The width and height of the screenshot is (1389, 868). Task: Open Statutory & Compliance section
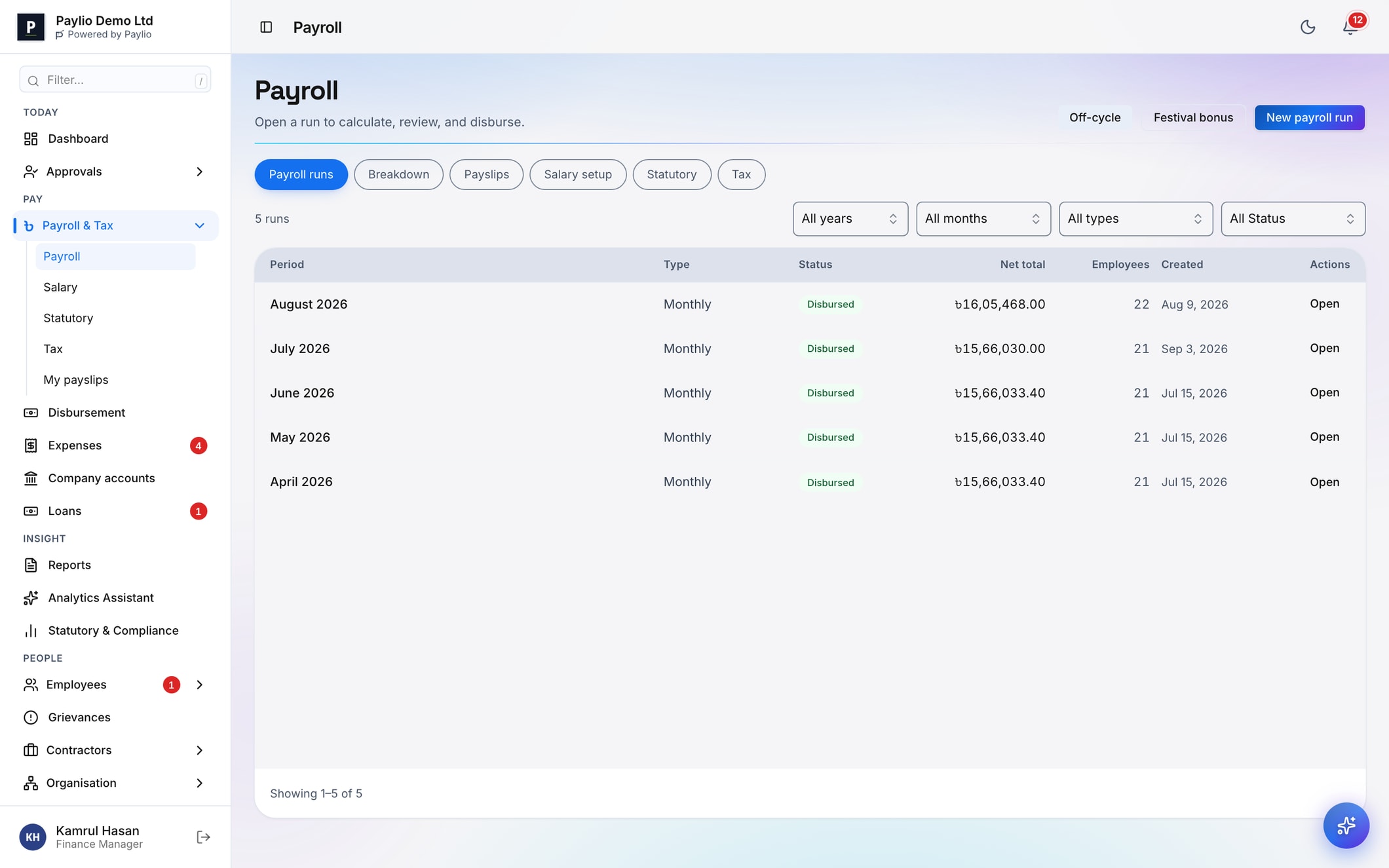tap(115, 630)
